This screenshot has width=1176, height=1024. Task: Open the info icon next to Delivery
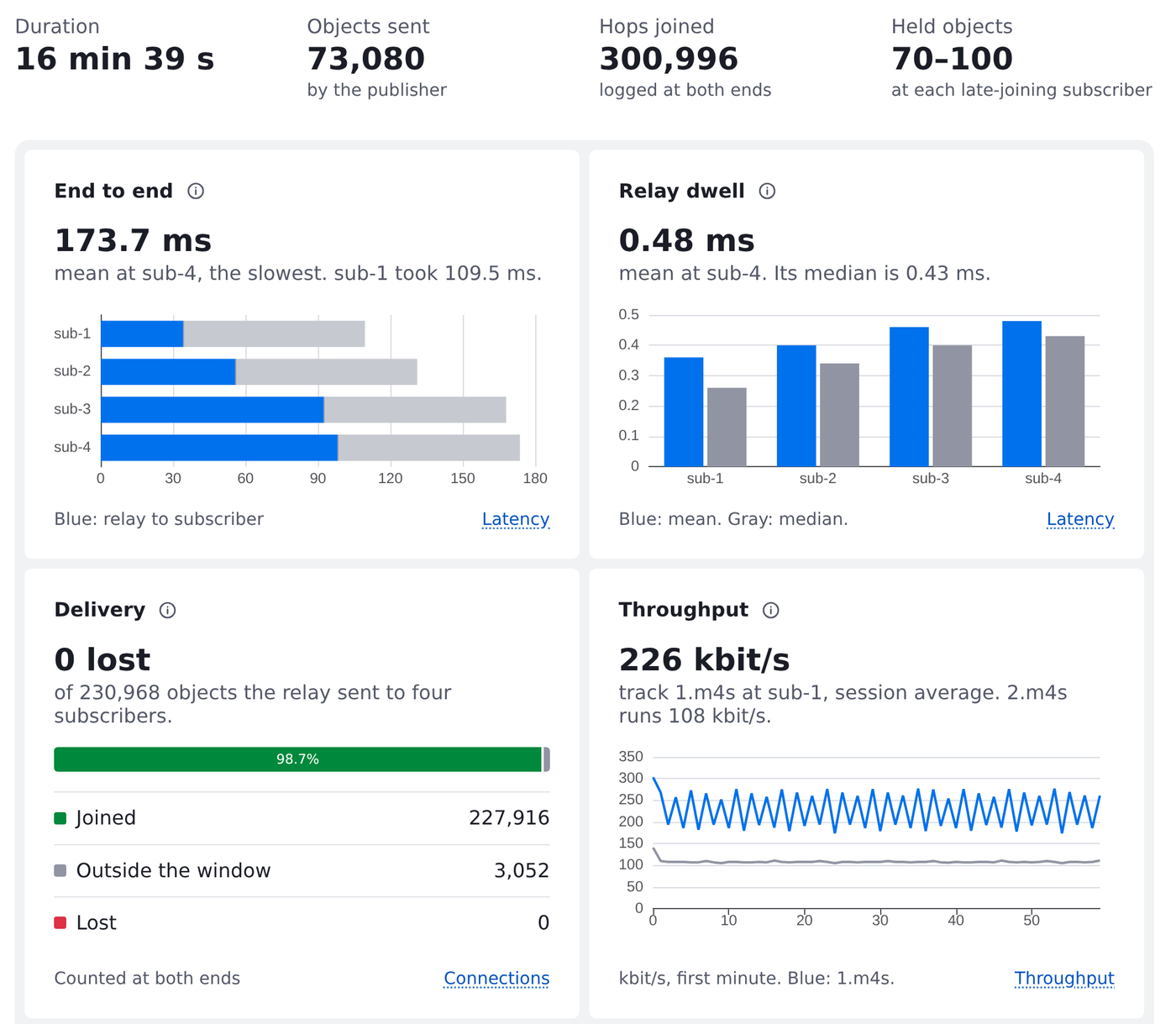168,610
